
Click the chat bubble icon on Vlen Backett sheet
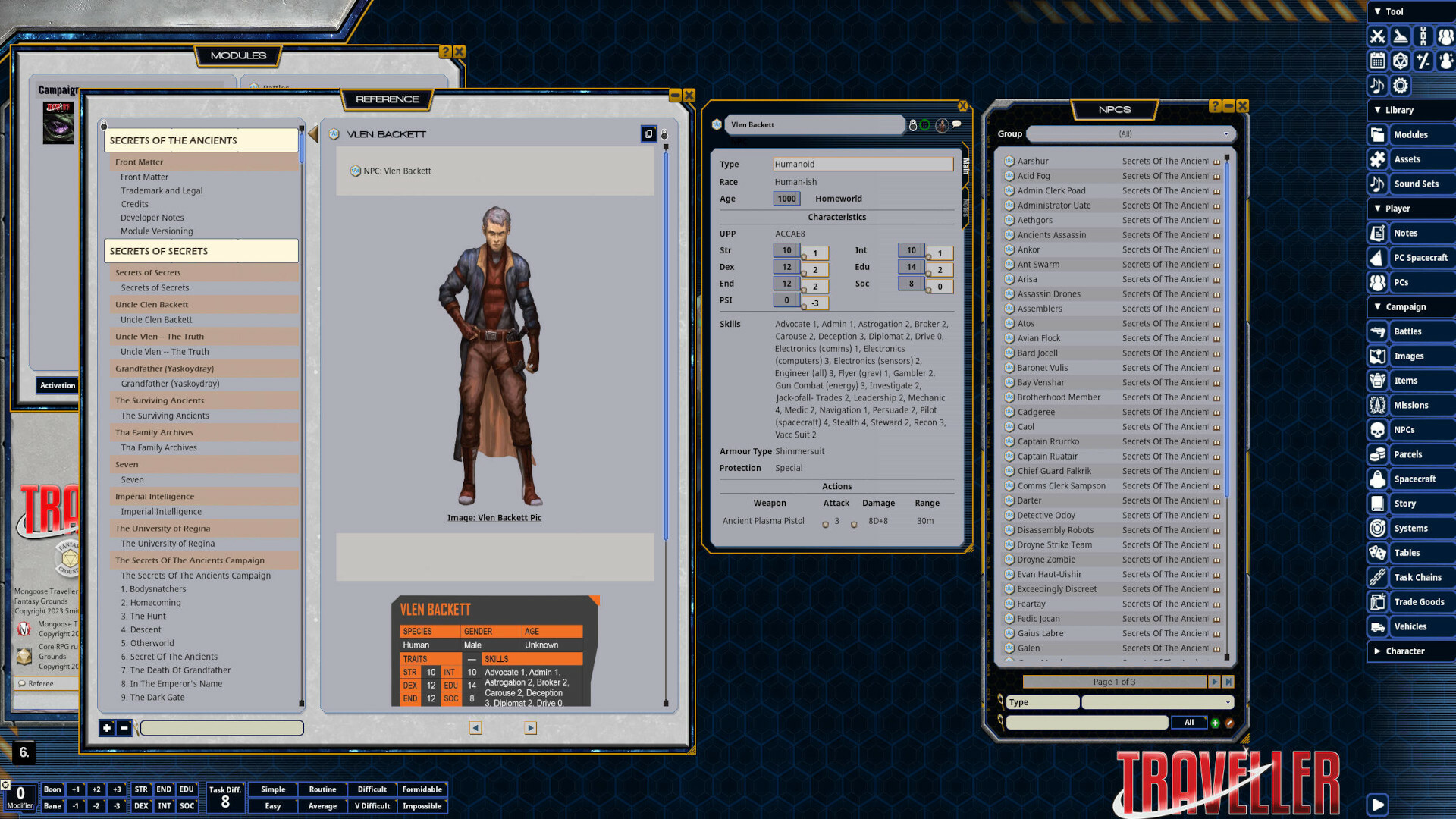pos(956,124)
